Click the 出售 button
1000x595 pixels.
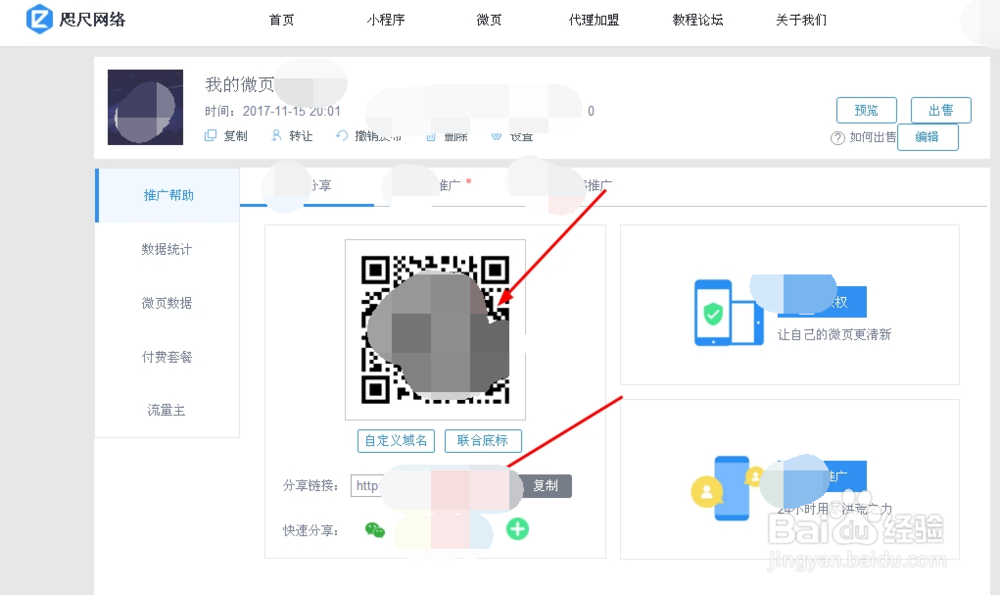(941, 110)
